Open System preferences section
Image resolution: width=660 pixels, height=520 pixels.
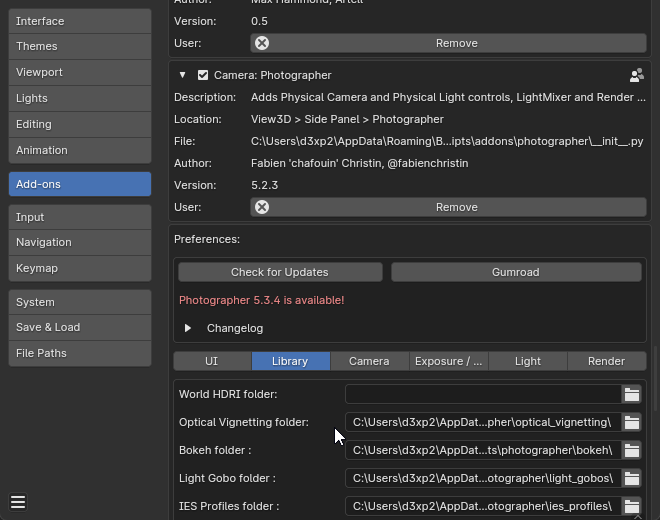(x=80, y=302)
